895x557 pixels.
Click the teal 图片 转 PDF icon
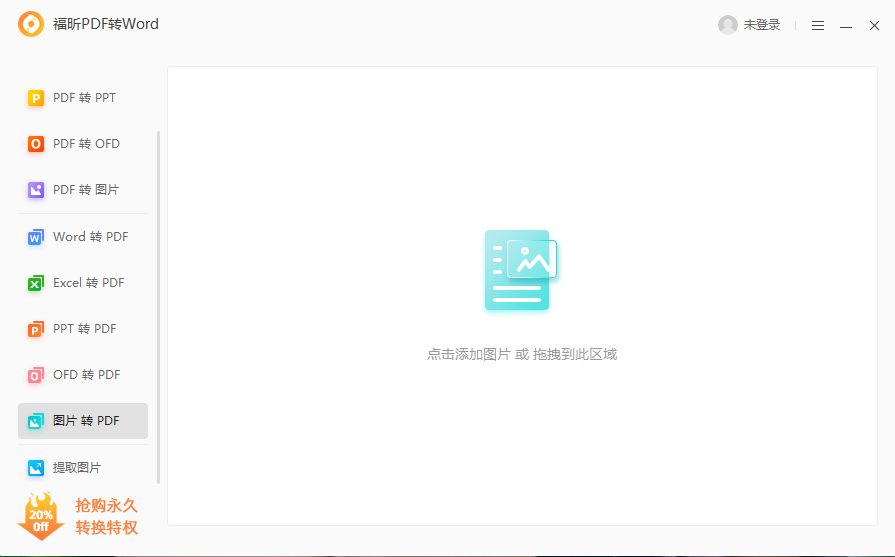tap(35, 421)
